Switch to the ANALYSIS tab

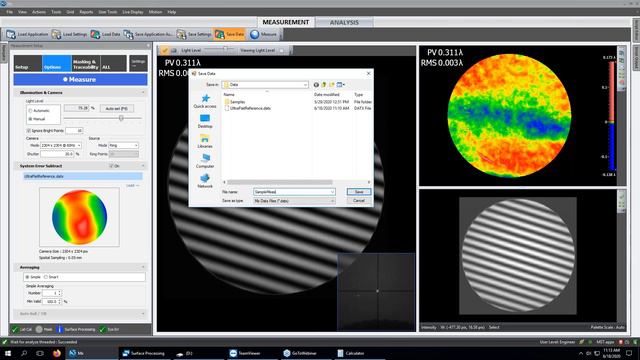[344, 22]
